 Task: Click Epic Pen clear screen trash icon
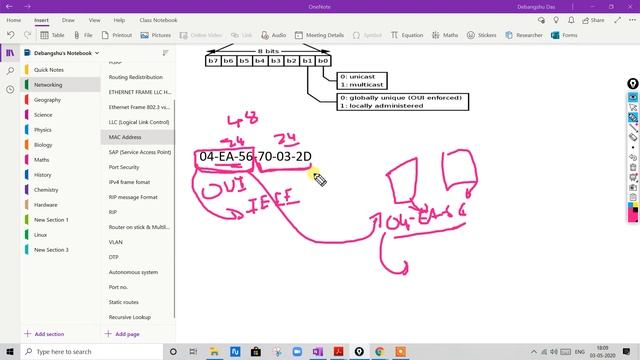(633, 167)
